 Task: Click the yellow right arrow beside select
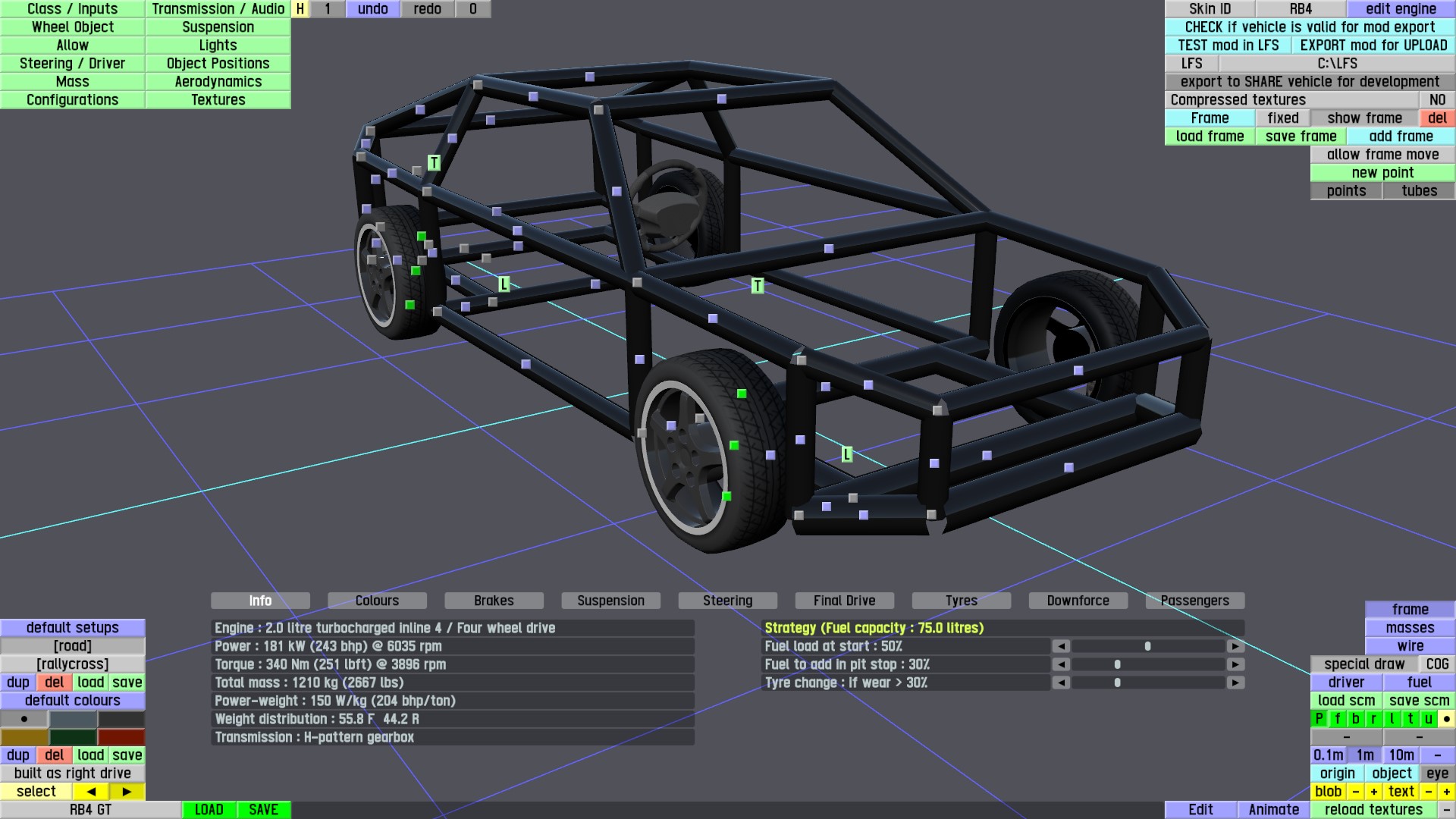(127, 792)
